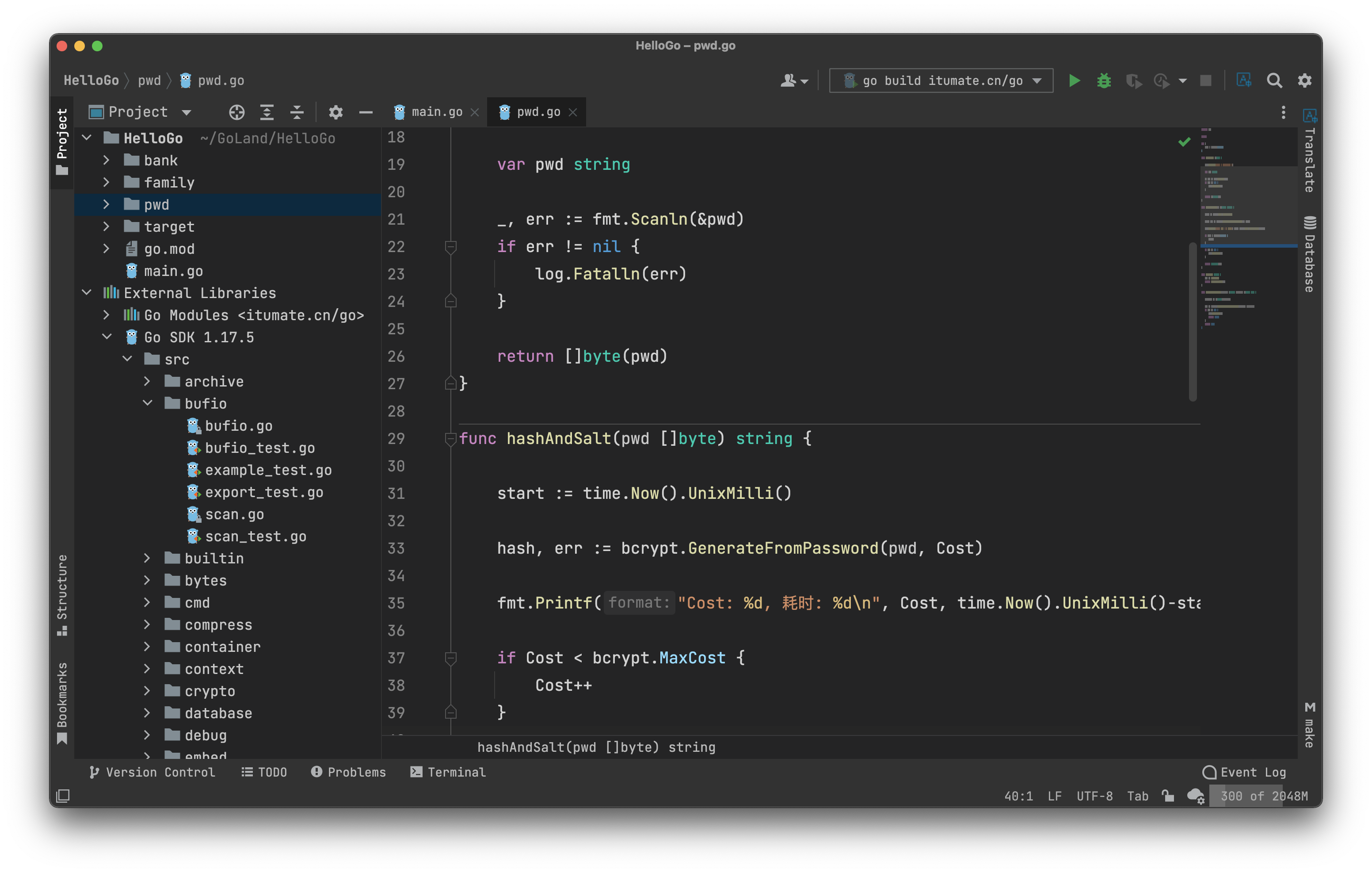Expand the target folder

(107, 226)
